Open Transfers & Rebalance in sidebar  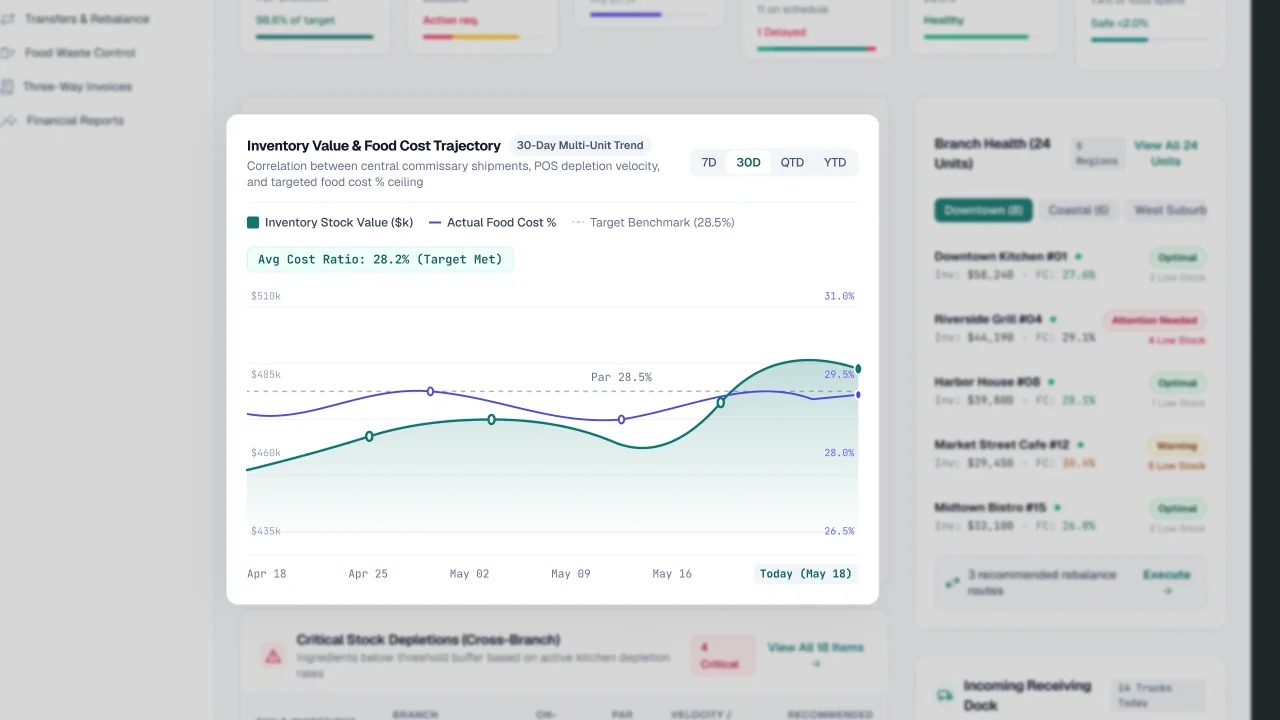point(87,19)
